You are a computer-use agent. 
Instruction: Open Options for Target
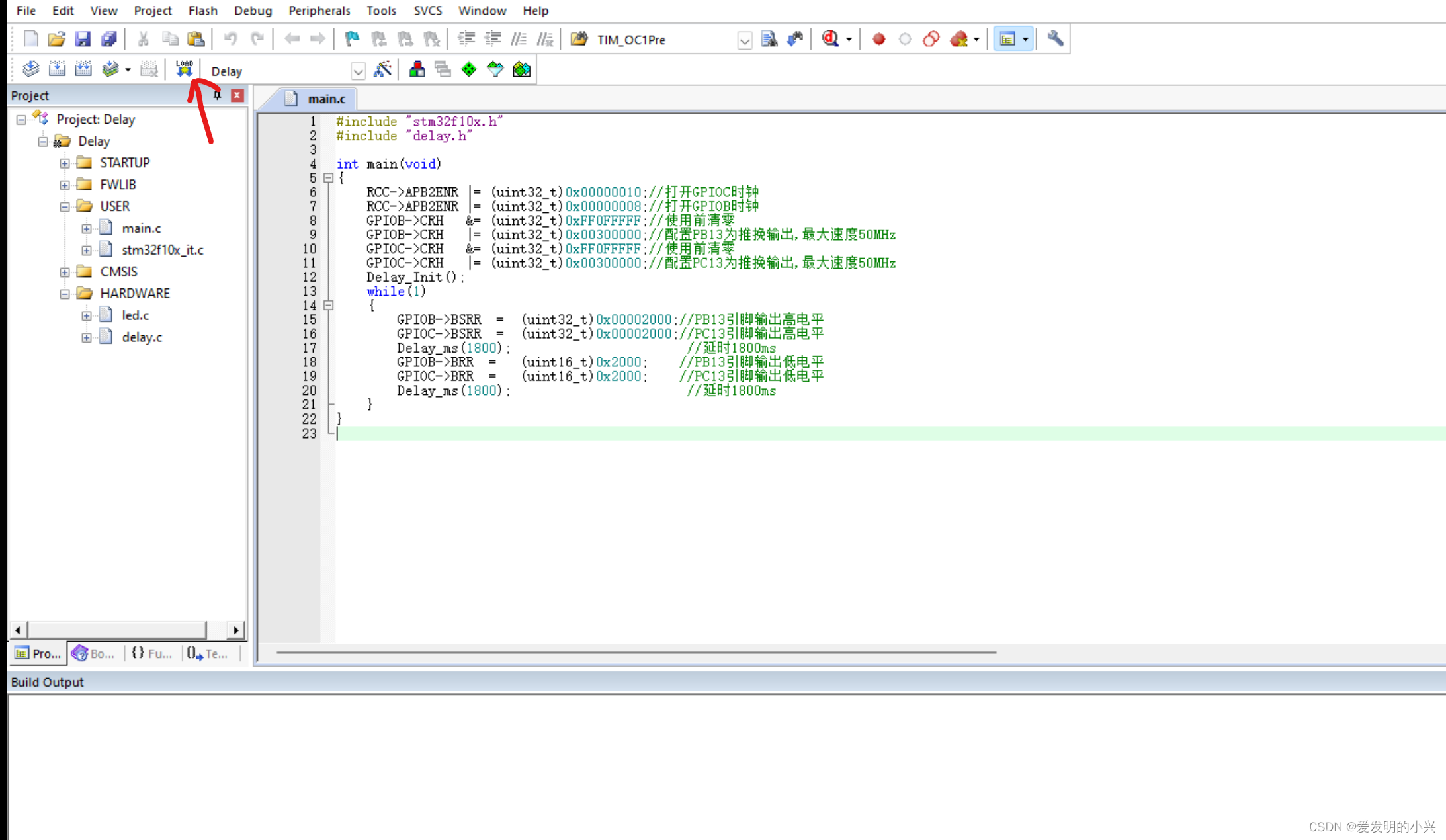[382, 69]
